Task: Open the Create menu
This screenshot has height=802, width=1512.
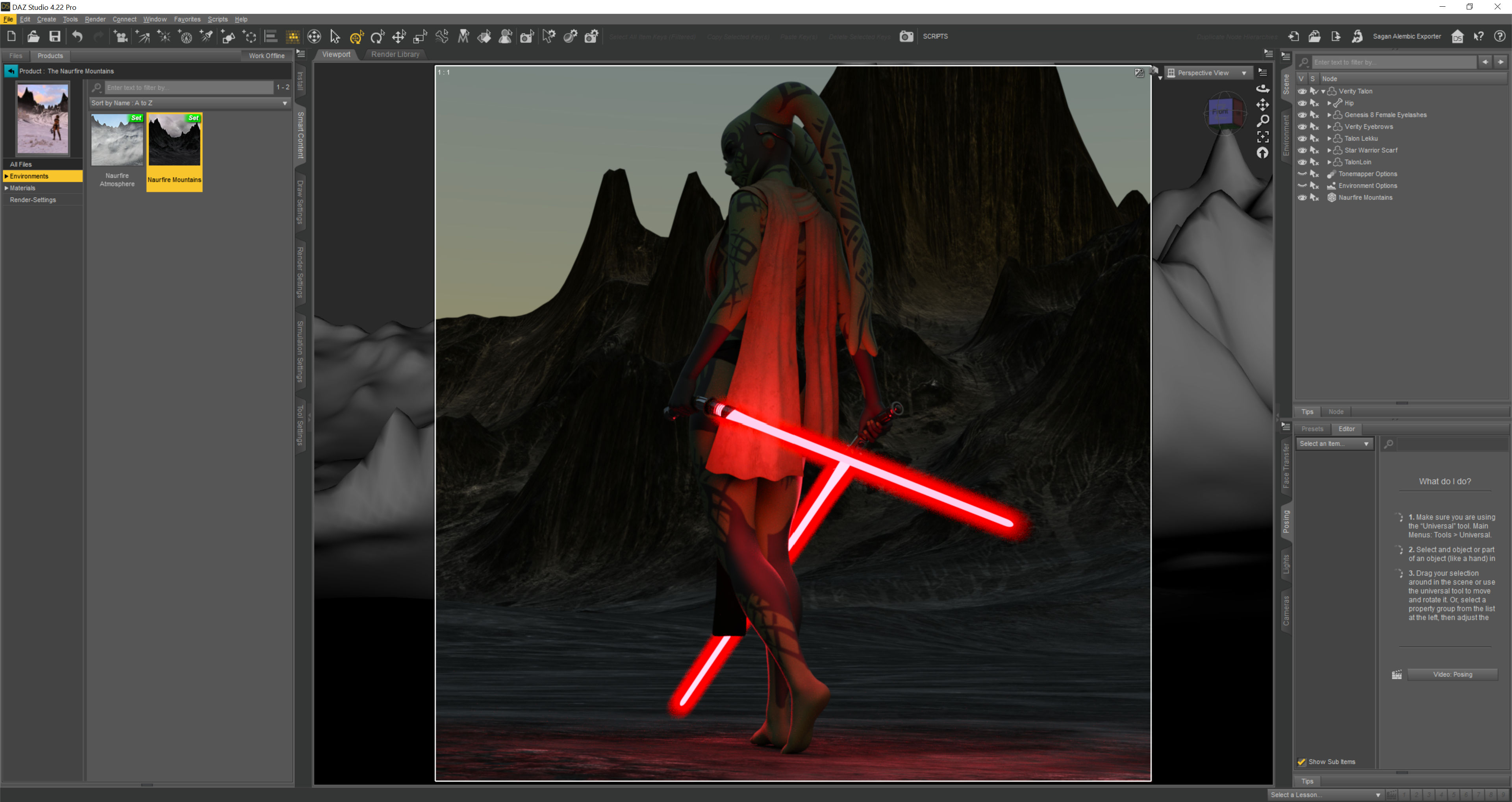Action: [x=46, y=19]
